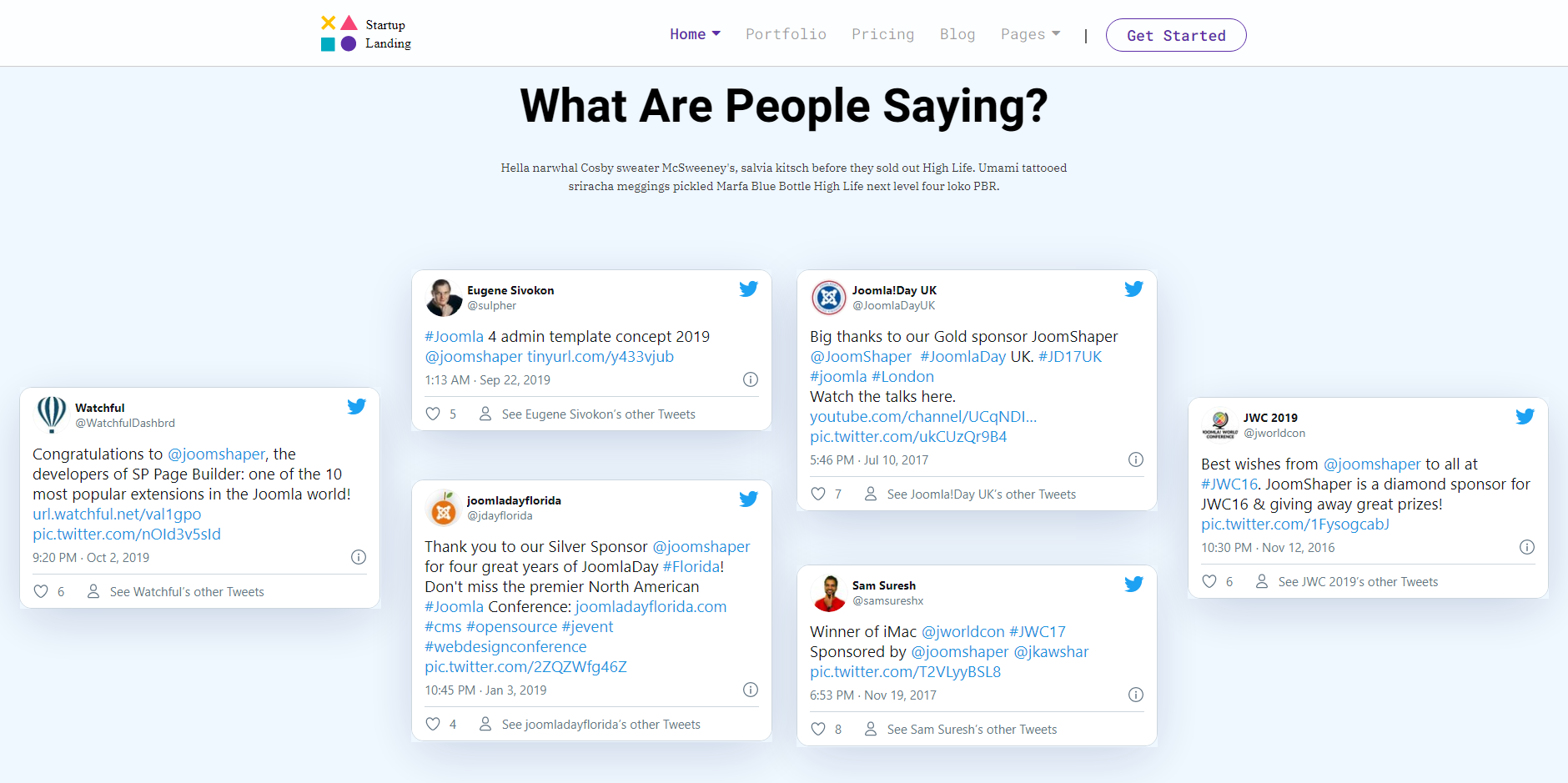Like the Joomla!Day UK tweet heart icon
This screenshot has height=783, width=1568.
pyautogui.click(x=818, y=494)
